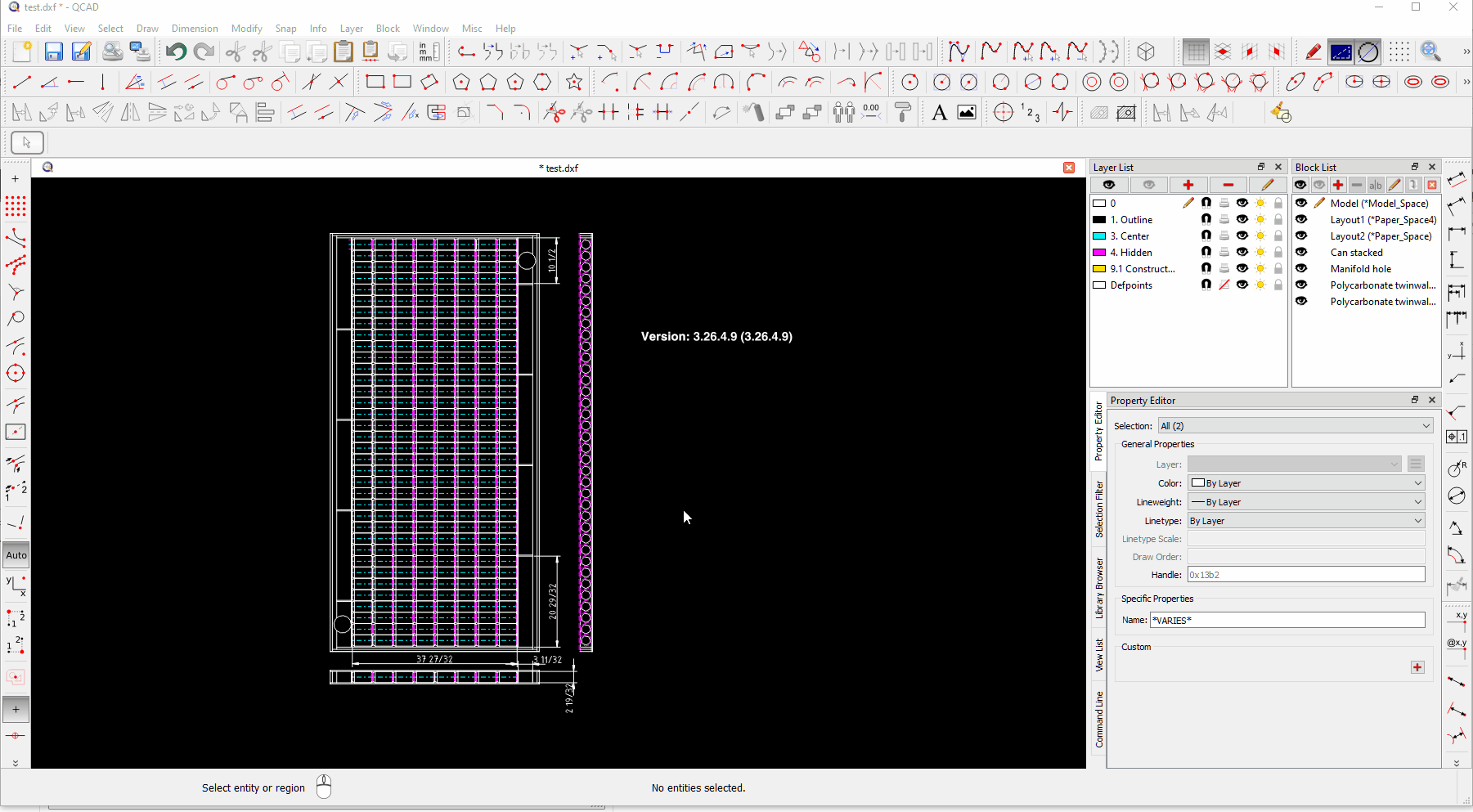
Task: Open the Color By Layer dropdown
Action: tap(1306, 483)
